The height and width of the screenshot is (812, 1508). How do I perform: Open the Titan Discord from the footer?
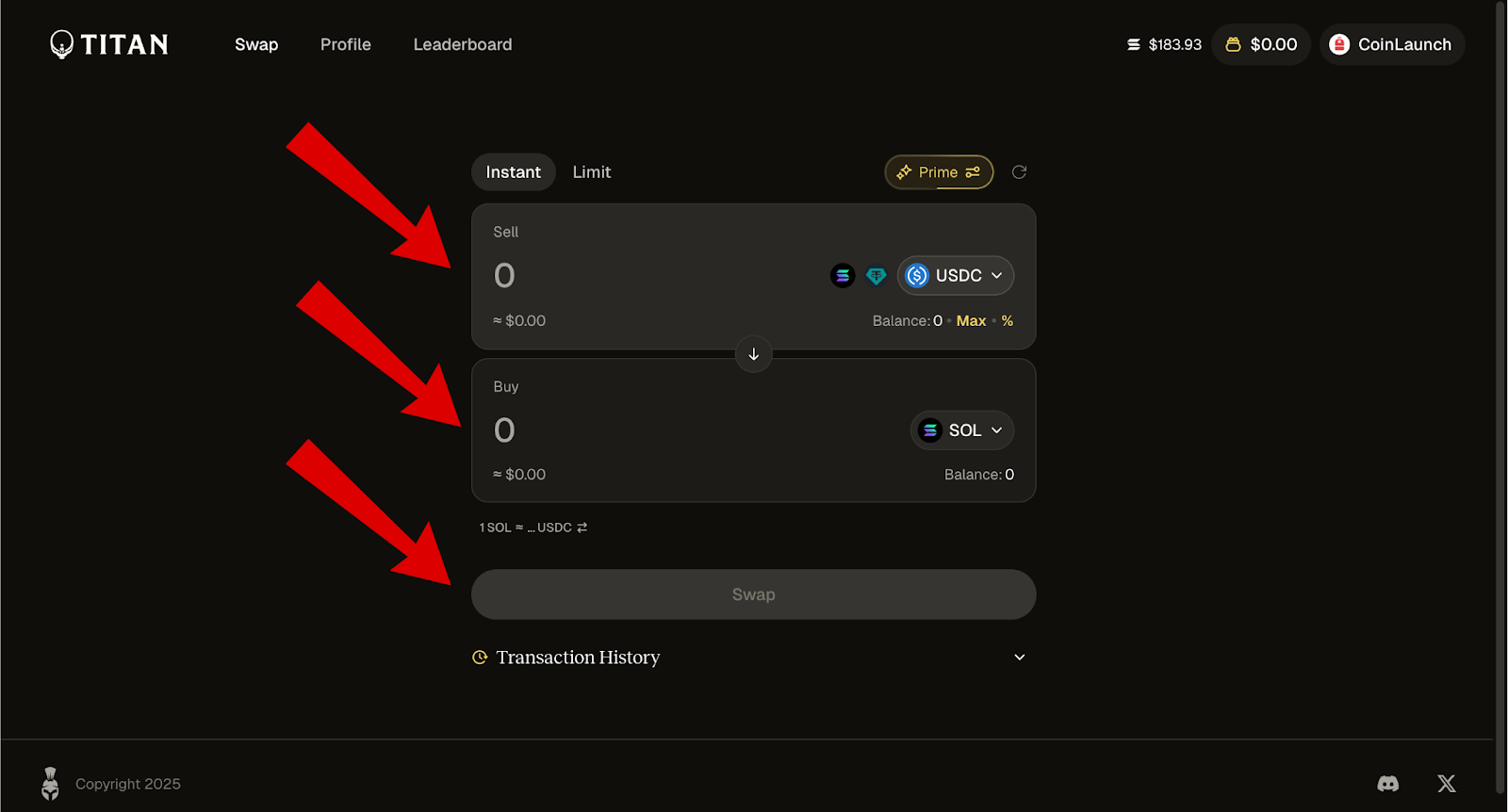click(1387, 783)
